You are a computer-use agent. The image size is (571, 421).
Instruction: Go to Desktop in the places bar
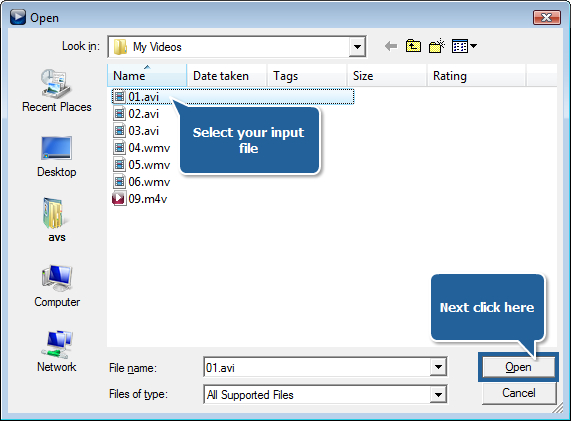(x=56, y=157)
